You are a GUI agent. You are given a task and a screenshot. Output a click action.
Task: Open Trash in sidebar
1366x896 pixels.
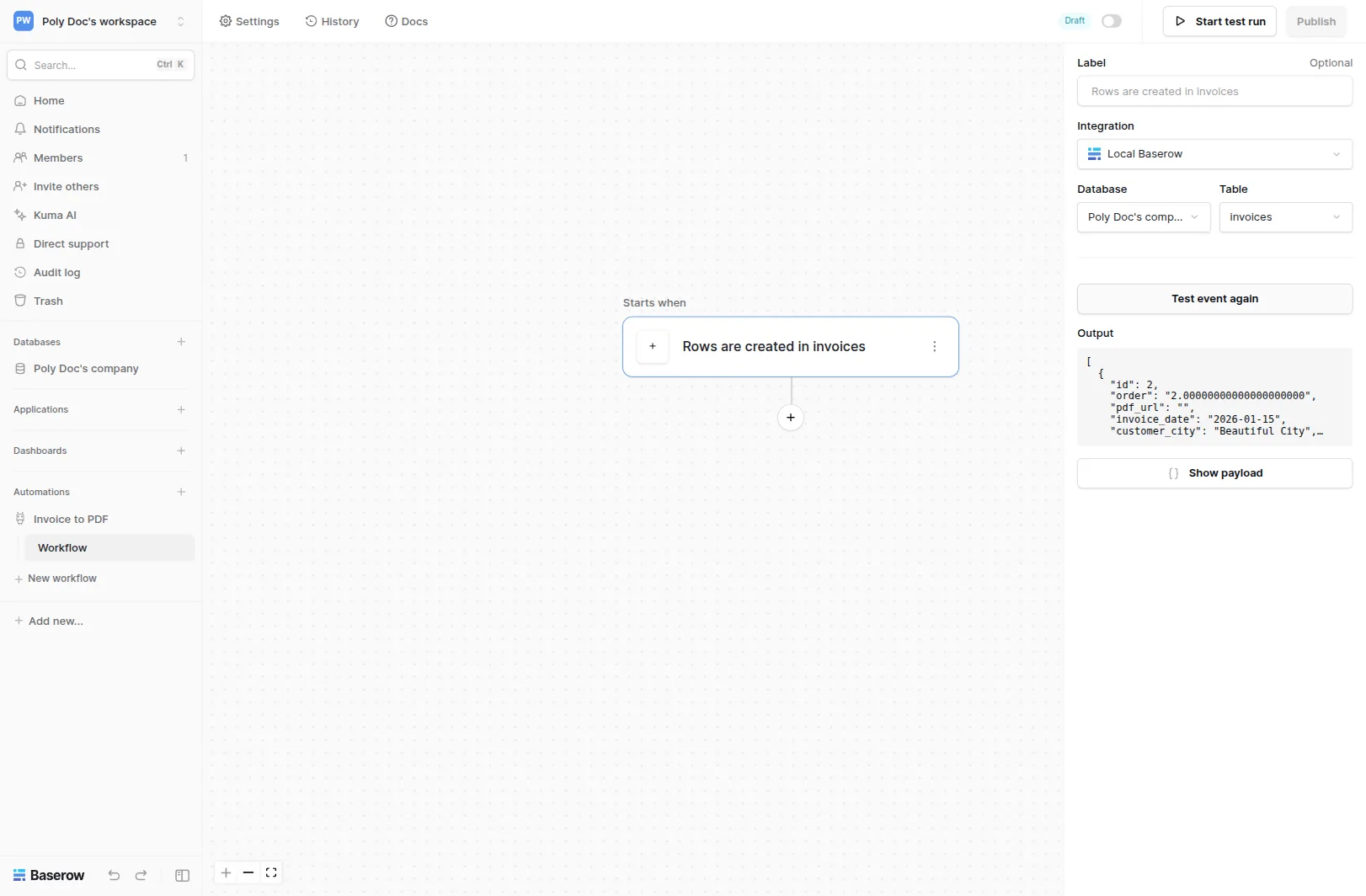coord(100,301)
